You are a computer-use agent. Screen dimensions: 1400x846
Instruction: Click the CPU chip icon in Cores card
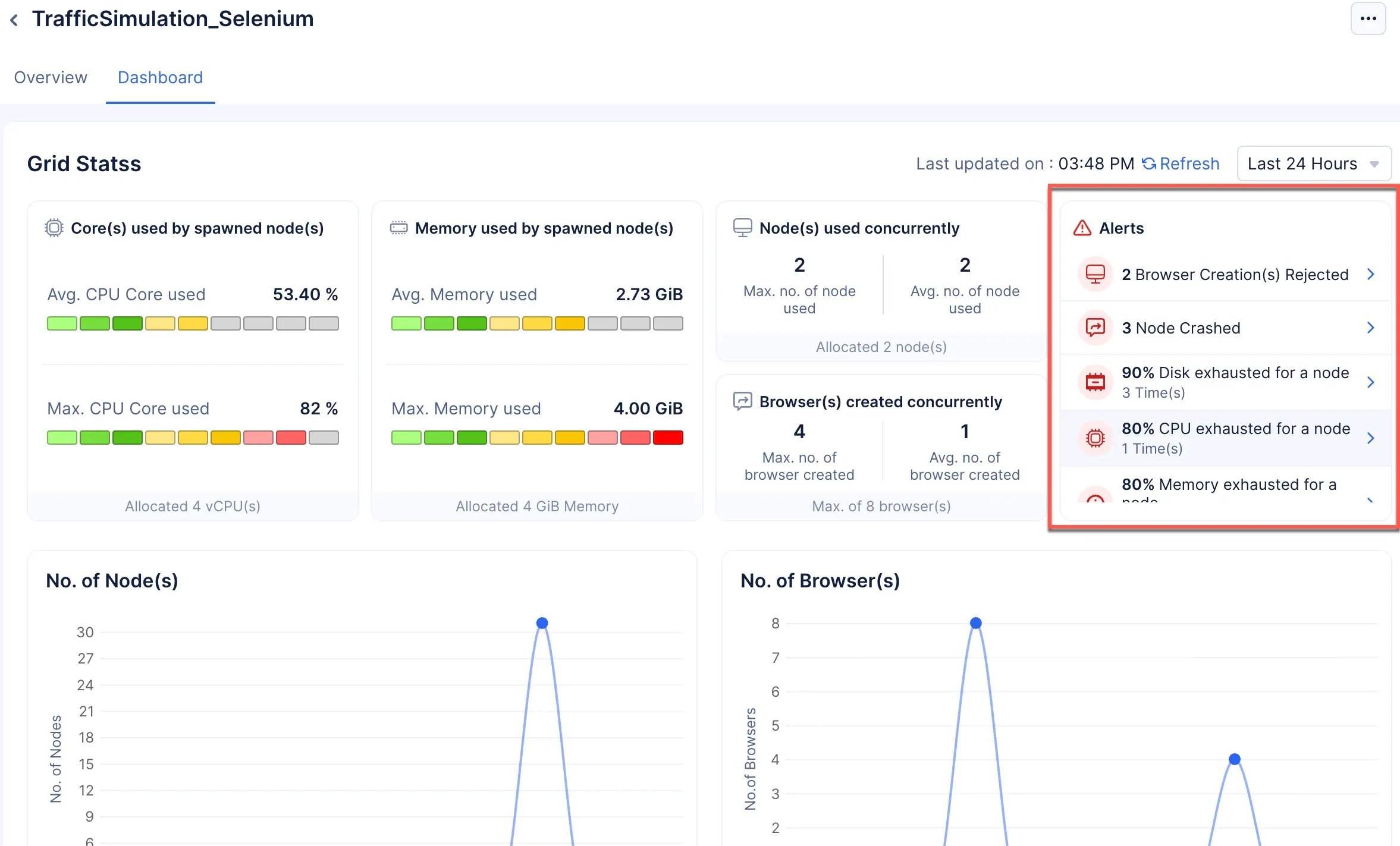point(54,228)
